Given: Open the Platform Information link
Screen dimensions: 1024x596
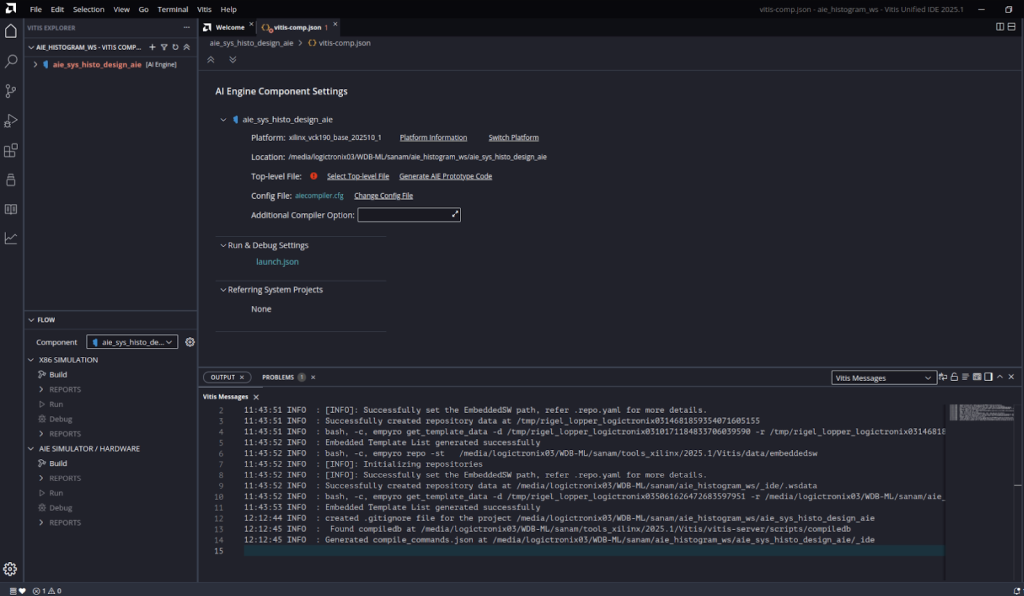Looking at the screenshot, I should (x=433, y=138).
